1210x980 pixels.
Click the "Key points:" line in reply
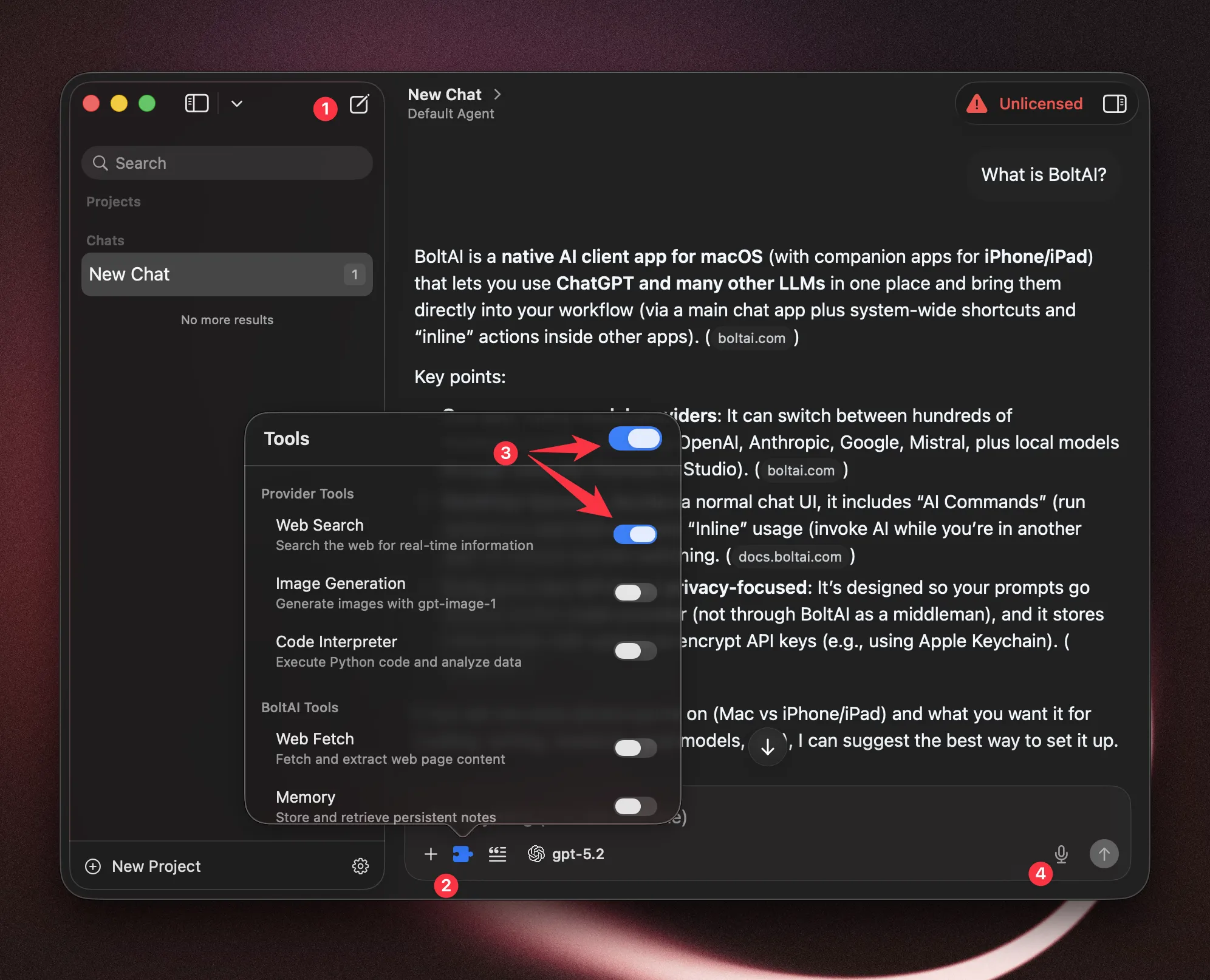[460, 377]
